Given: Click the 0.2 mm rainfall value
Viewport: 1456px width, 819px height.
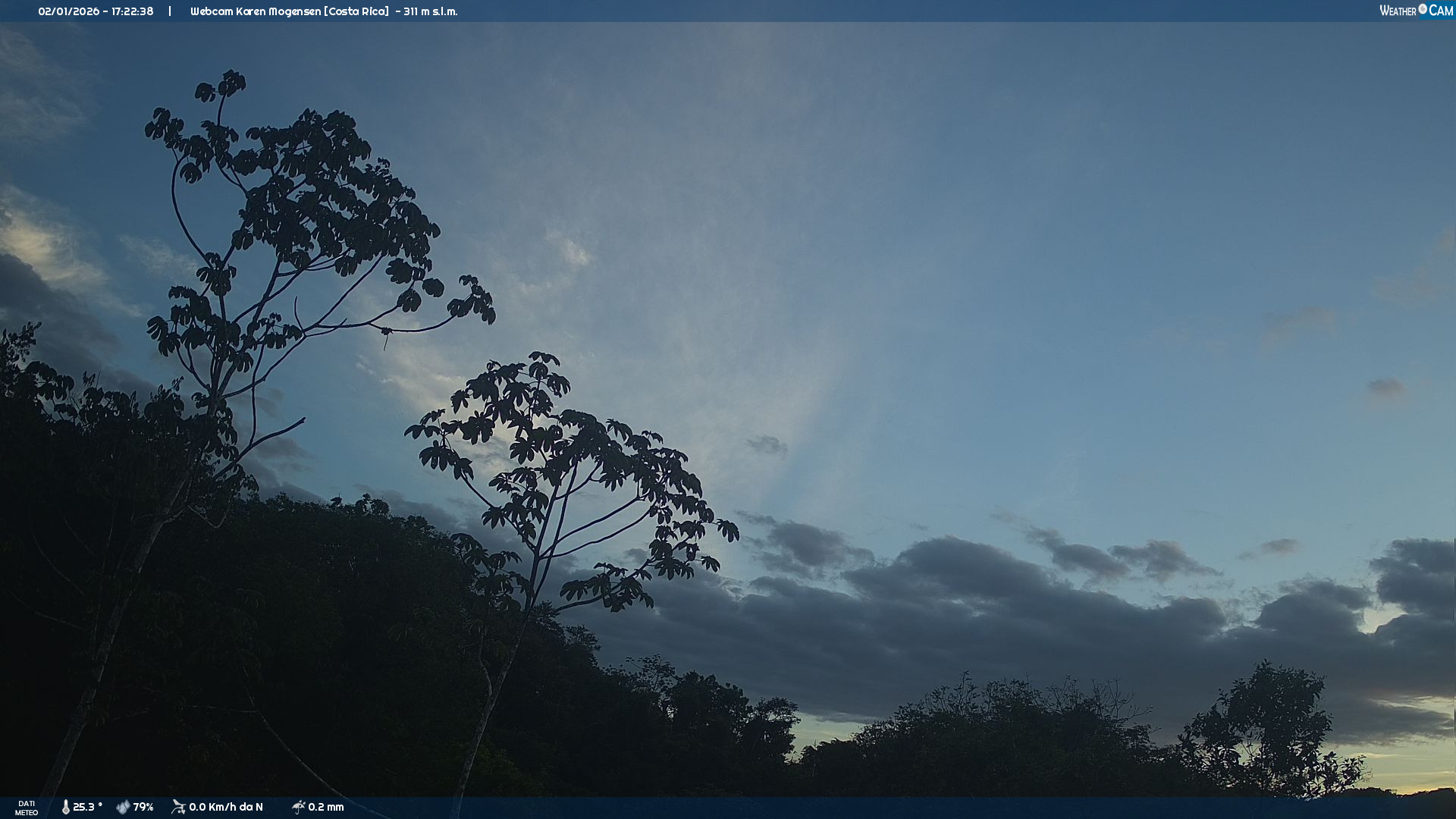Looking at the screenshot, I should click(x=326, y=807).
